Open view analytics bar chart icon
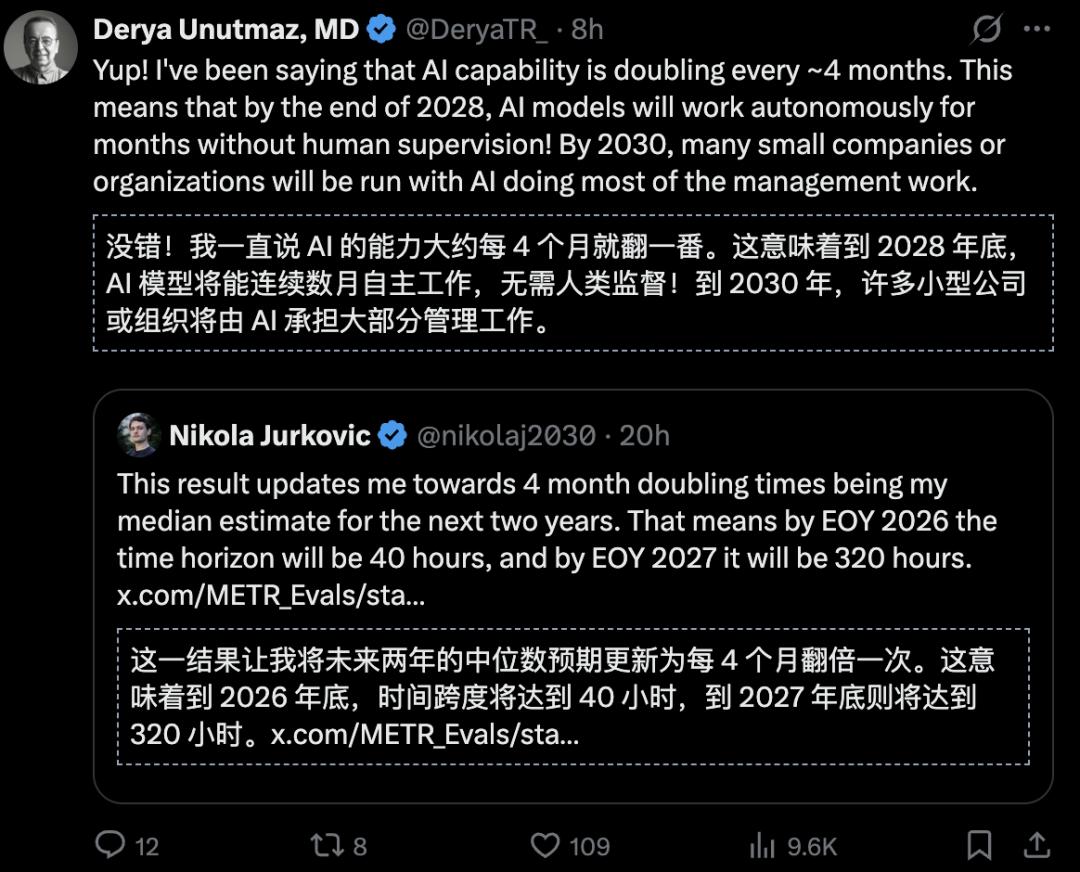The height and width of the screenshot is (872, 1080). (763, 846)
